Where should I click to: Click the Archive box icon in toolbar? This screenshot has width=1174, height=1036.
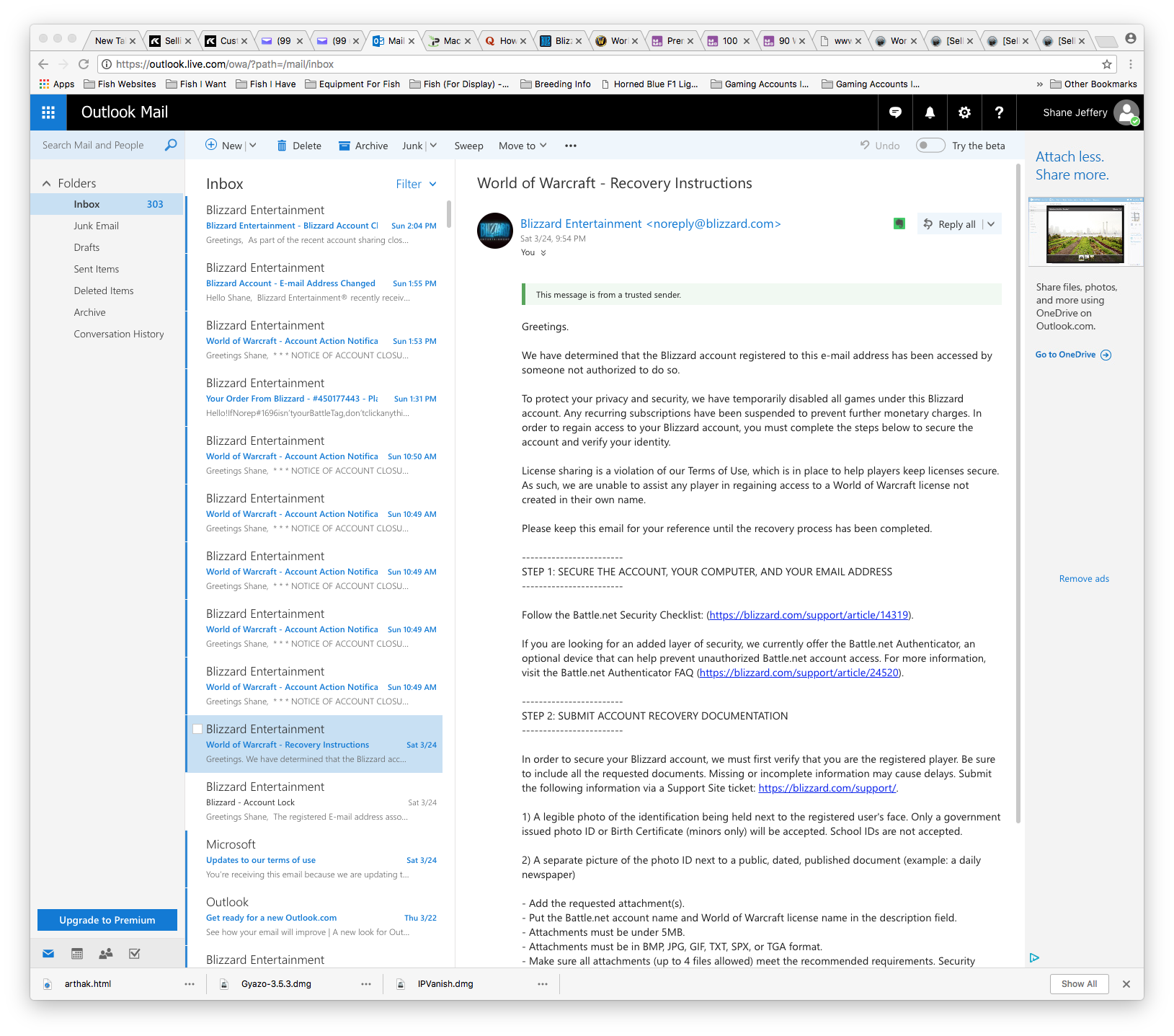click(x=344, y=146)
